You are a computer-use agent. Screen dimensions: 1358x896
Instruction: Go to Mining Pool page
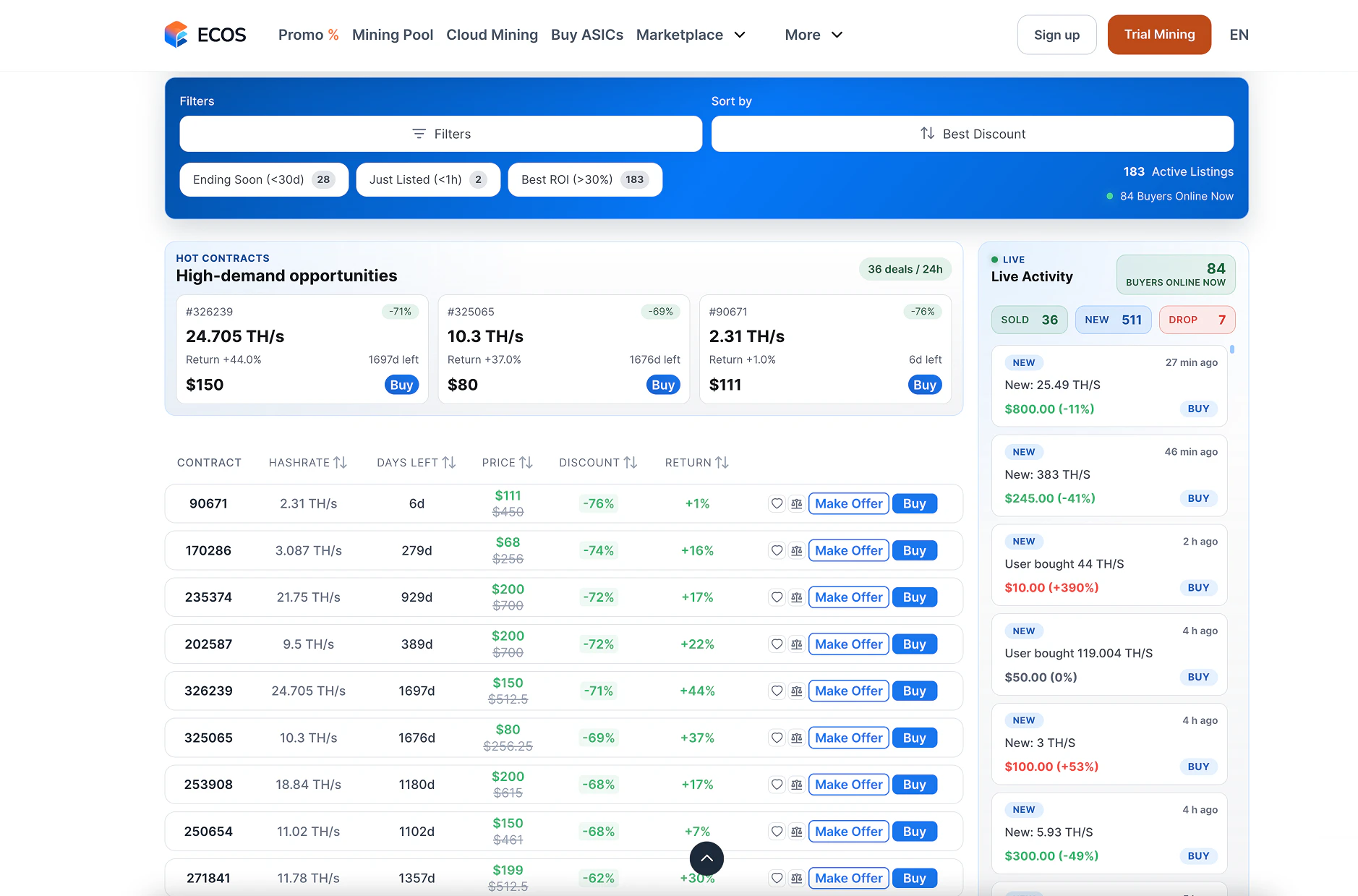pos(393,35)
